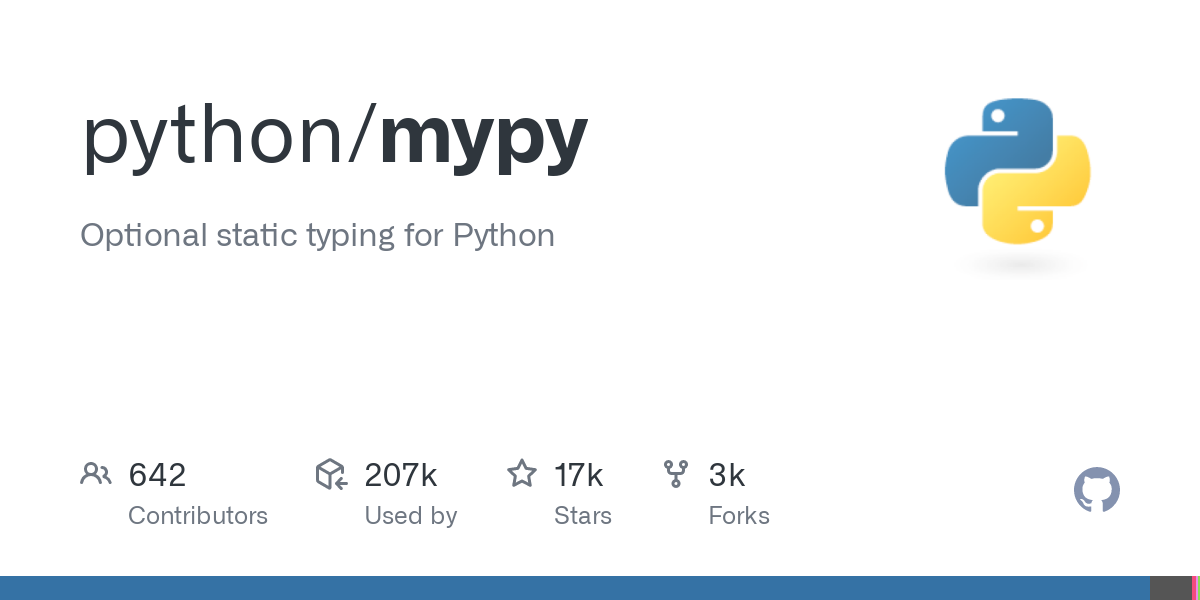Click the Contributors label
The height and width of the screenshot is (600, 1200).
[x=198, y=516]
